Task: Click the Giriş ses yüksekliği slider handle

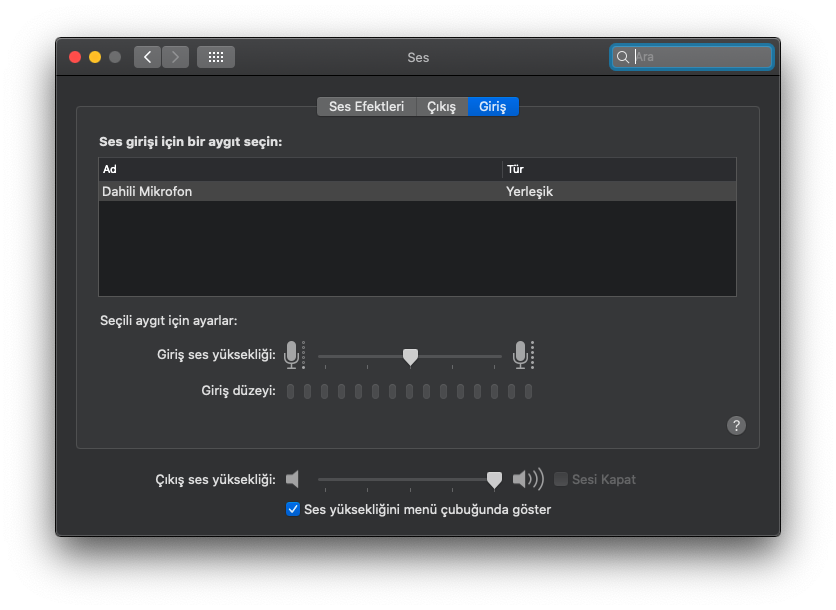Action: 410,356
